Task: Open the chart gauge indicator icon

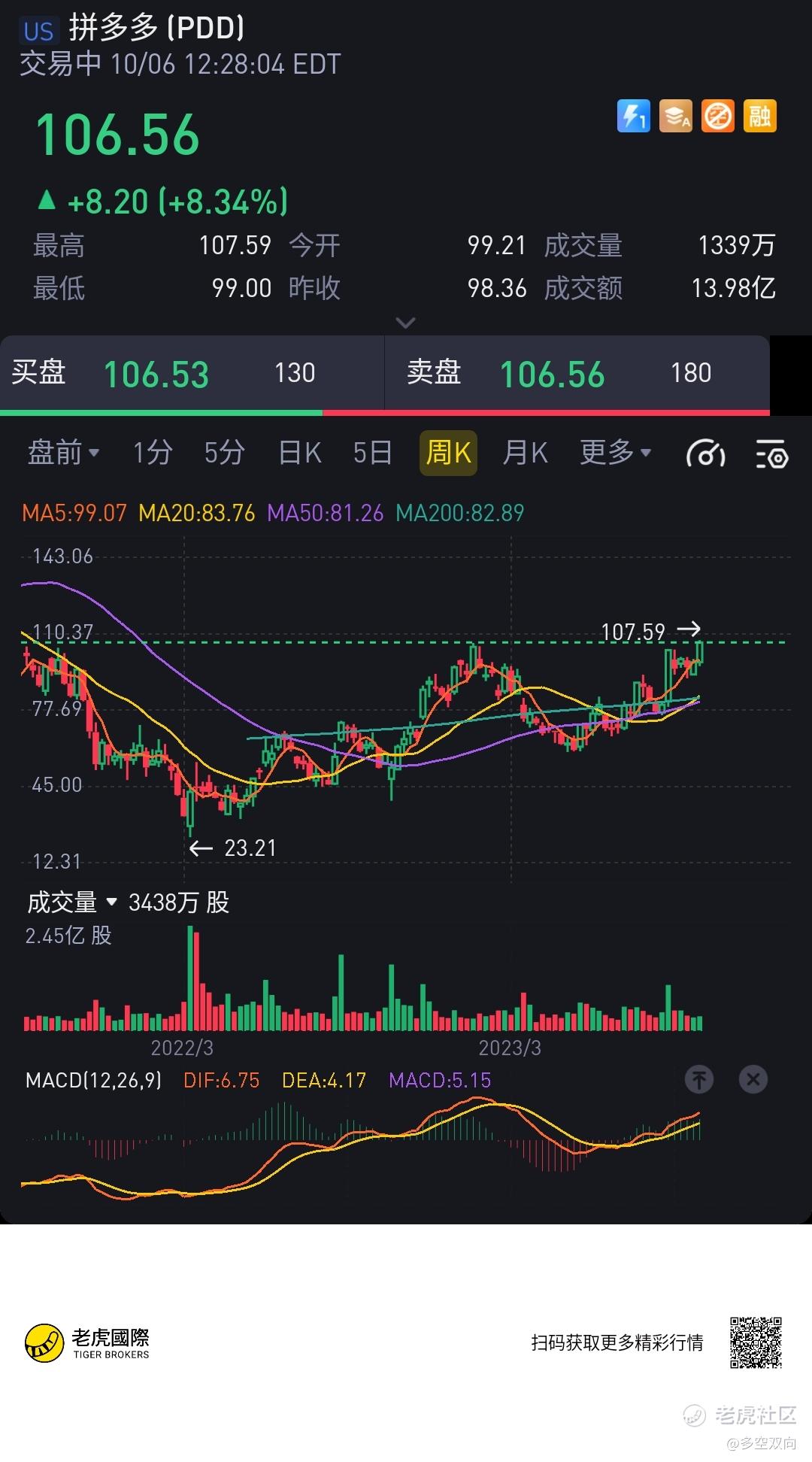Action: [705, 453]
